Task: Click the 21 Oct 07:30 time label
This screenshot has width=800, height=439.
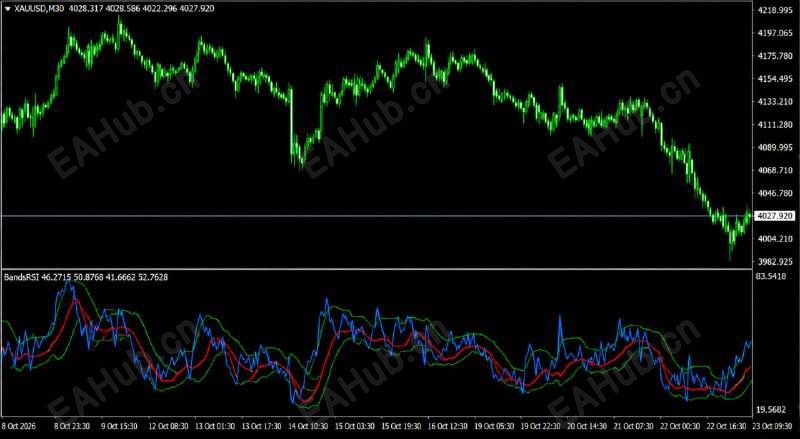Action: coord(635,426)
